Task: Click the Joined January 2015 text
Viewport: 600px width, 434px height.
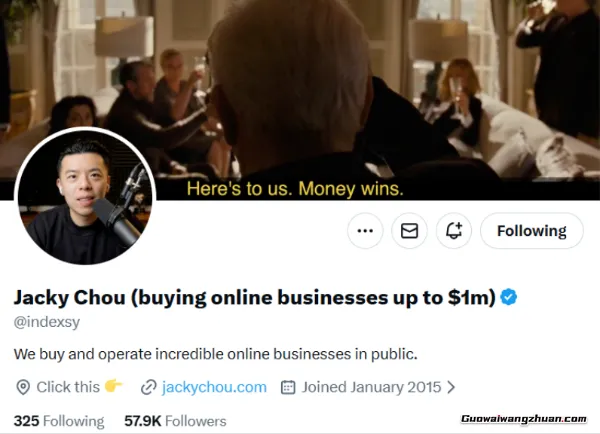Action: pos(371,387)
